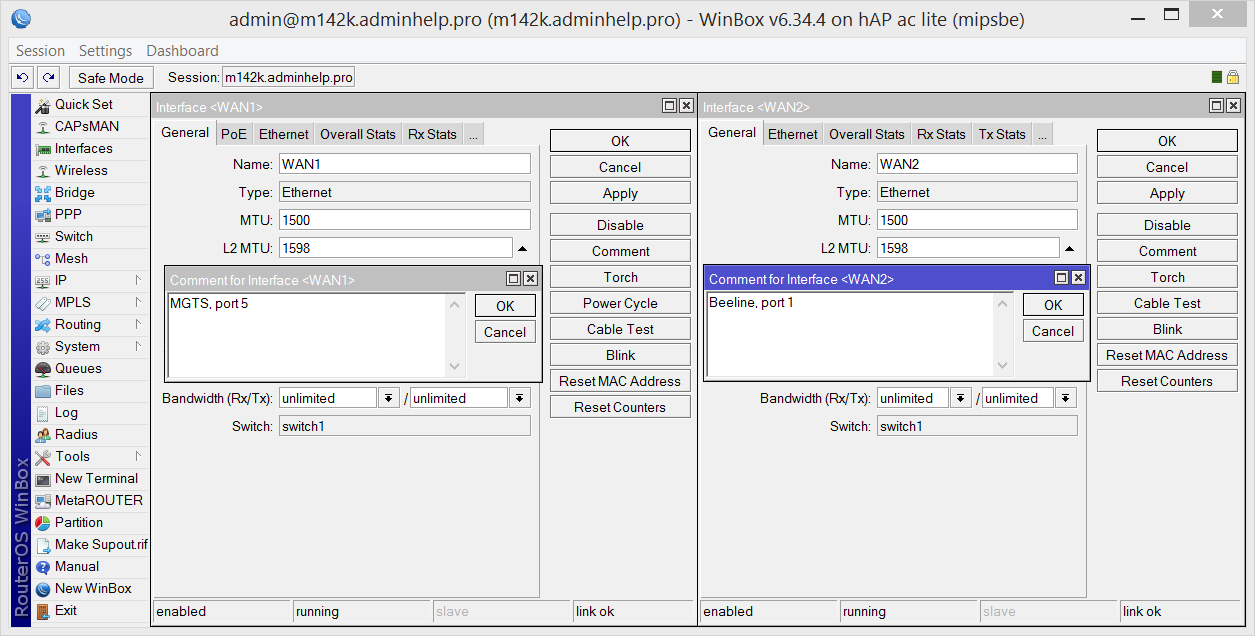Open the Dashboard menu

(x=182, y=50)
